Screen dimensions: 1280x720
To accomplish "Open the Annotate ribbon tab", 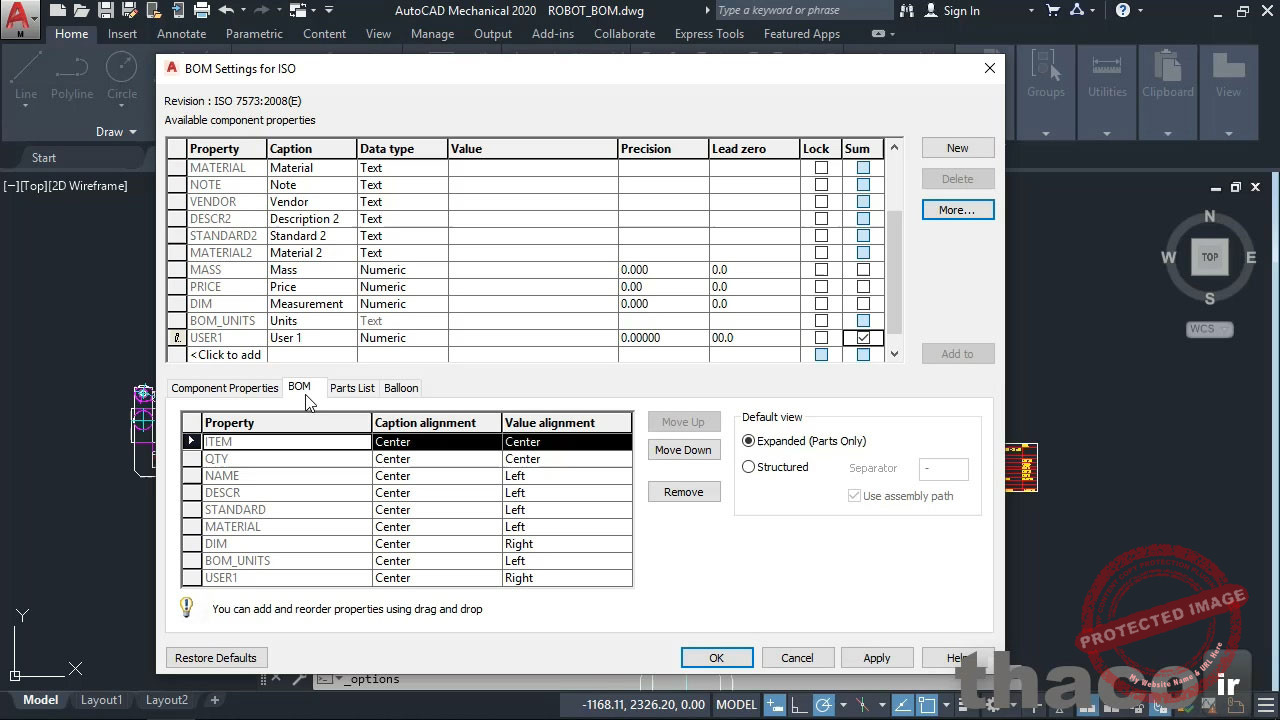I will tap(181, 33).
